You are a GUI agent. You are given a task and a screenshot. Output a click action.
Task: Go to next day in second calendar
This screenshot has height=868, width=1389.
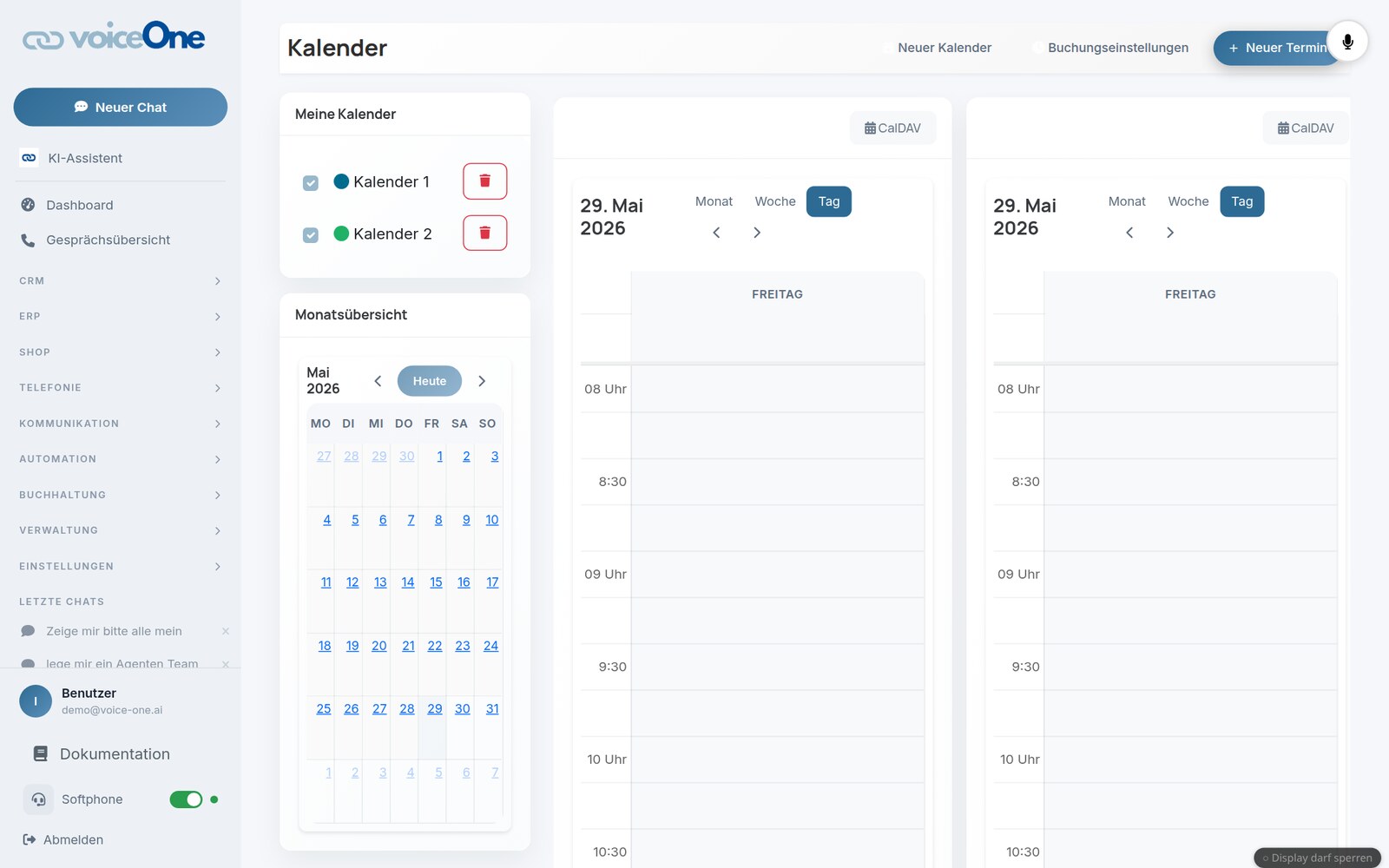pyautogui.click(x=1170, y=233)
